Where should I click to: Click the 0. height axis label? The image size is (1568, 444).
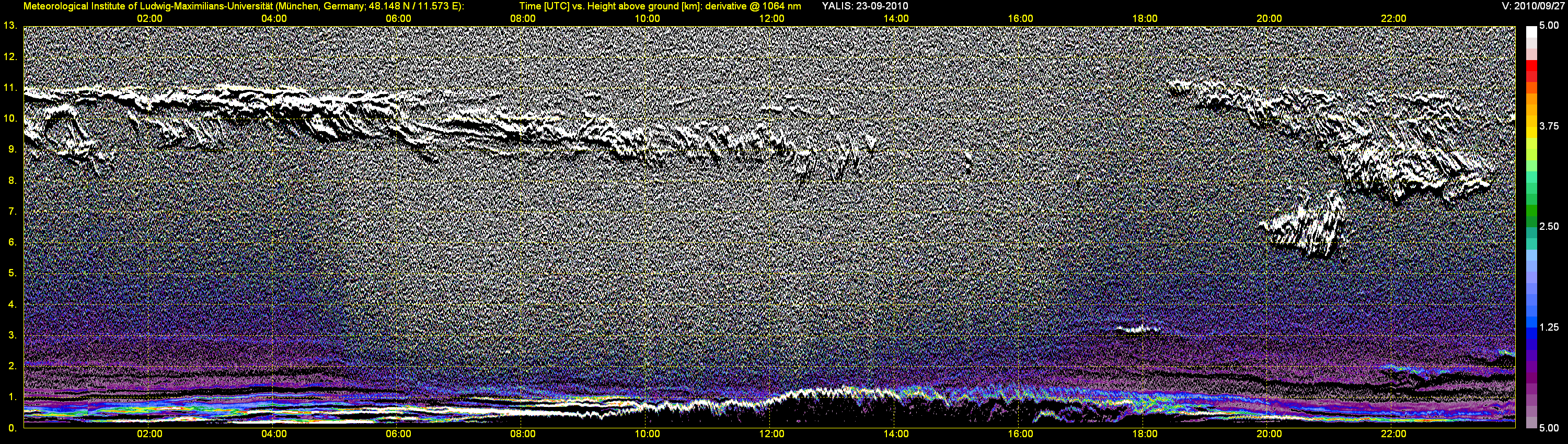(12, 428)
